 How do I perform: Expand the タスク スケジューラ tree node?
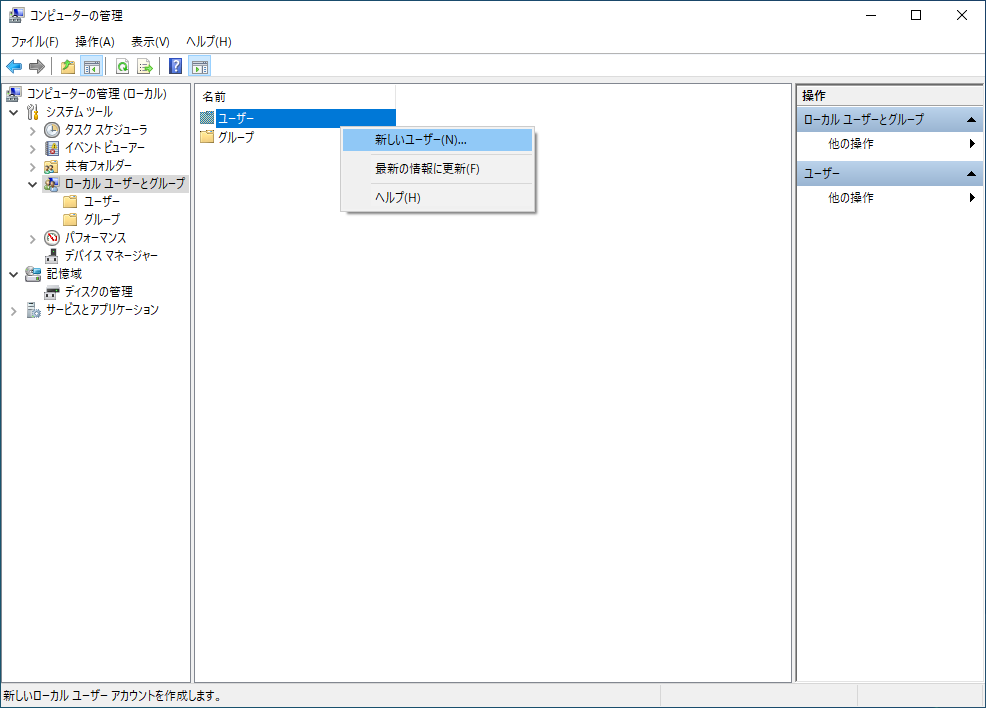coord(33,131)
